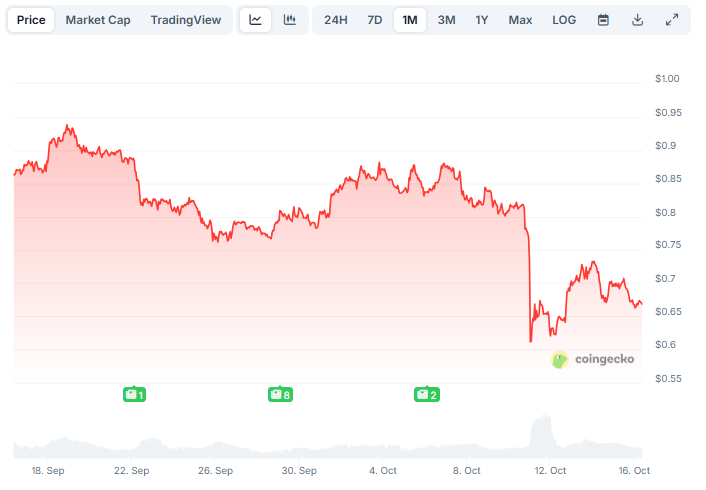The width and height of the screenshot is (706, 490).
Task: Select the 1M time range
Action: click(409, 20)
